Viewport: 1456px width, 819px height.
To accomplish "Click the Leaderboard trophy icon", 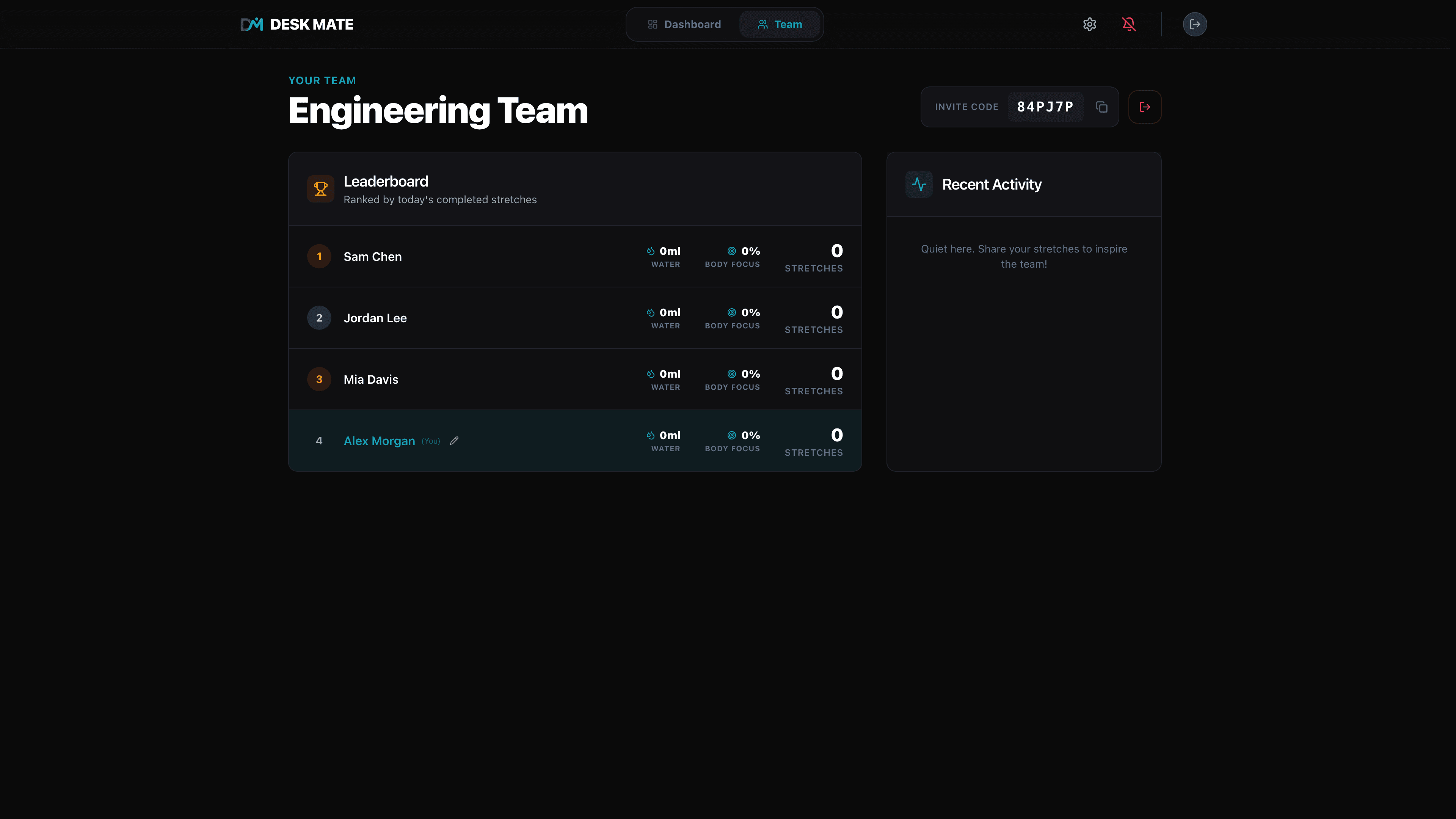I will pos(320,189).
